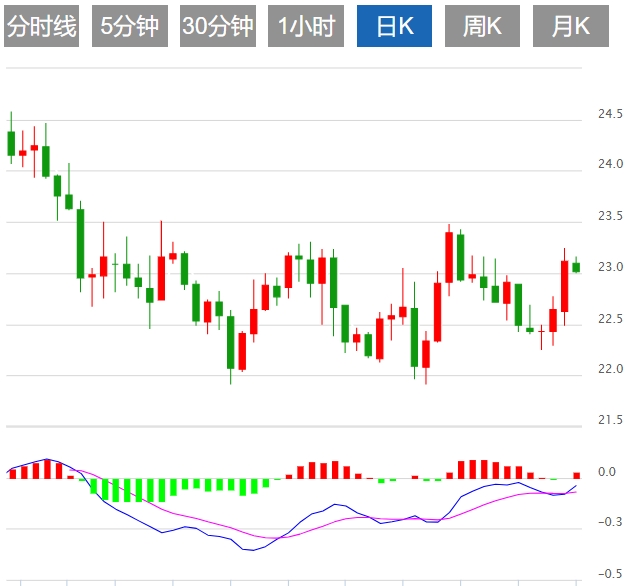Image resolution: width=633 pixels, height=586 pixels.
Task: Click the -0.3 MACD axis label
Action: 610,522
